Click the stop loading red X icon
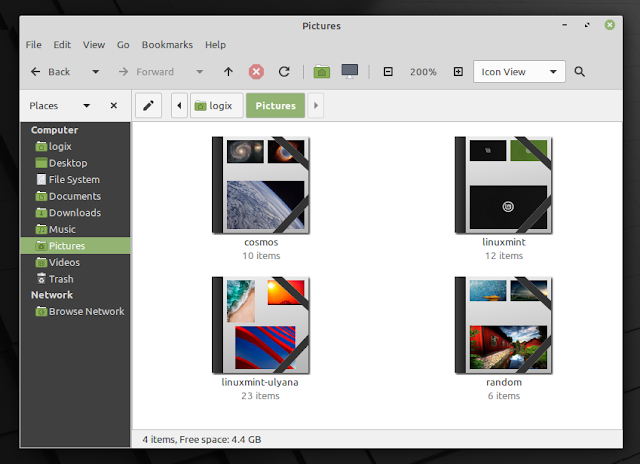This screenshot has height=464, width=640. coord(256,72)
